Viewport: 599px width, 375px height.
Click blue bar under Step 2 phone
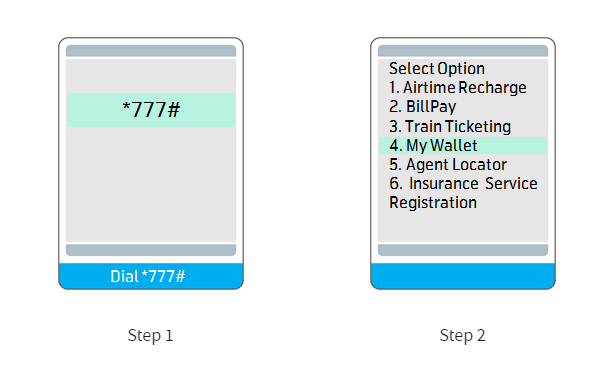pos(463,276)
